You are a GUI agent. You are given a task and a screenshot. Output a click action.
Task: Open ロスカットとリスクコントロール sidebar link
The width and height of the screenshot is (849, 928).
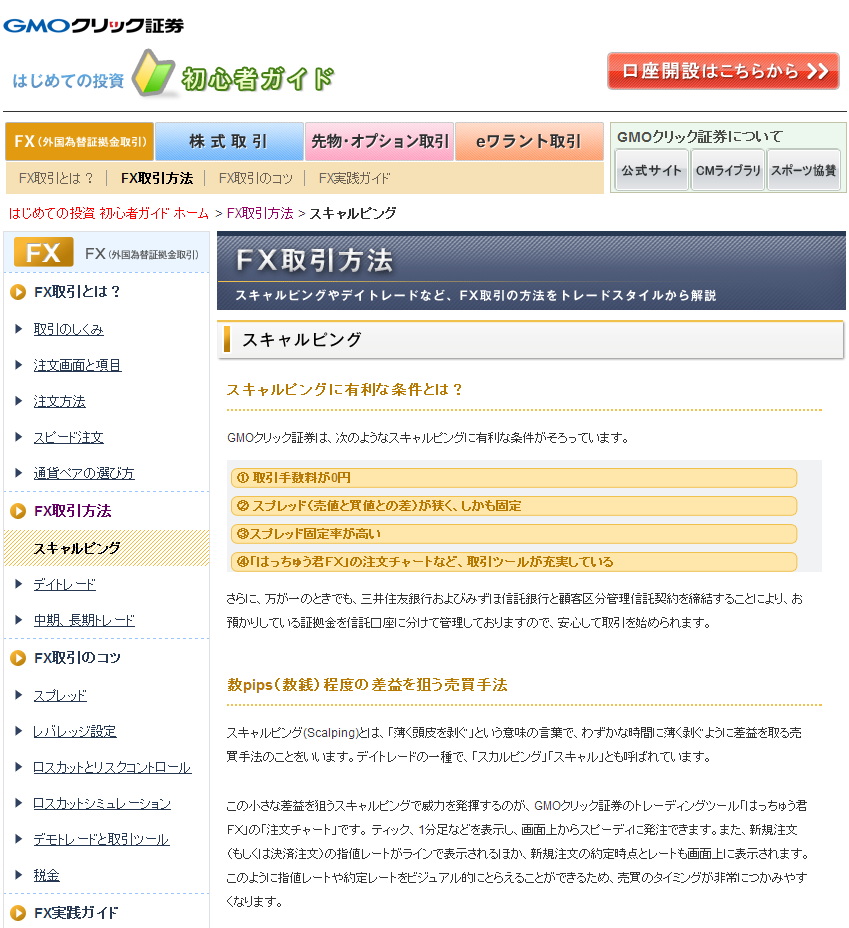[112, 767]
